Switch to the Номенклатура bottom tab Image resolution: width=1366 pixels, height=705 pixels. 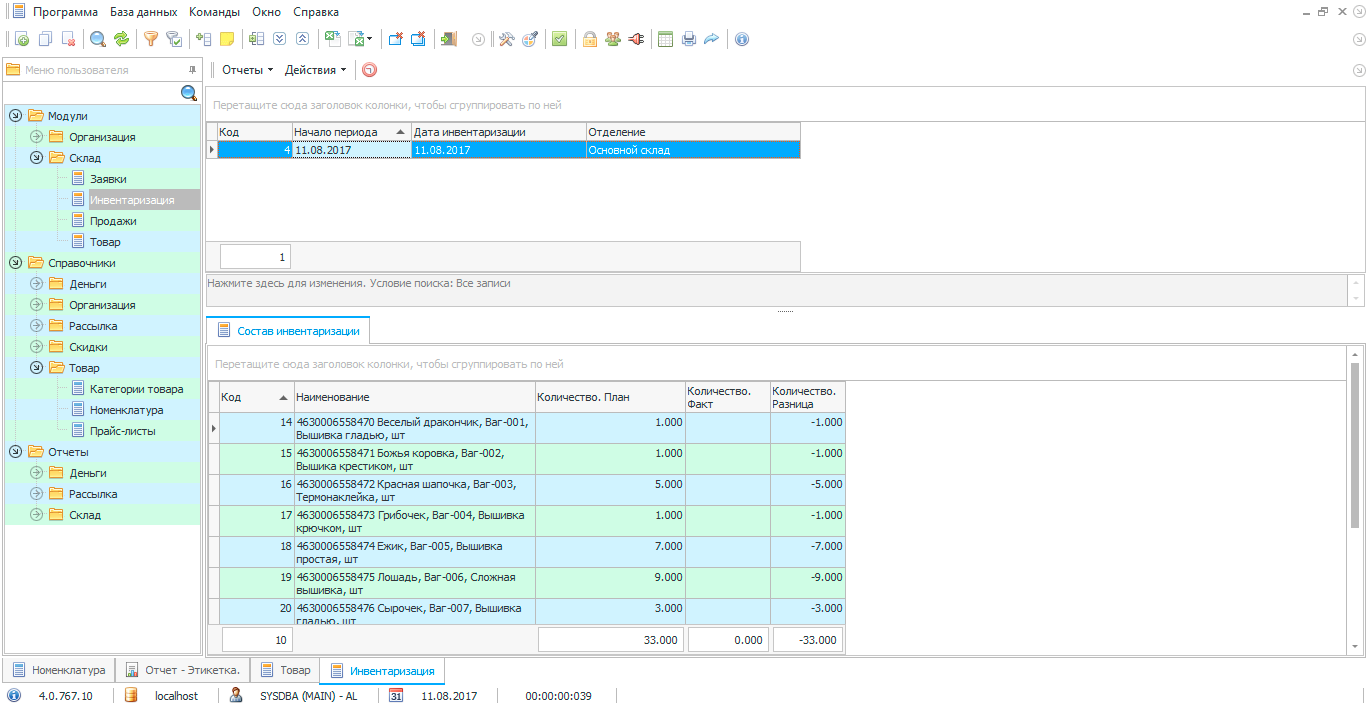pyautogui.click(x=59, y=670)
